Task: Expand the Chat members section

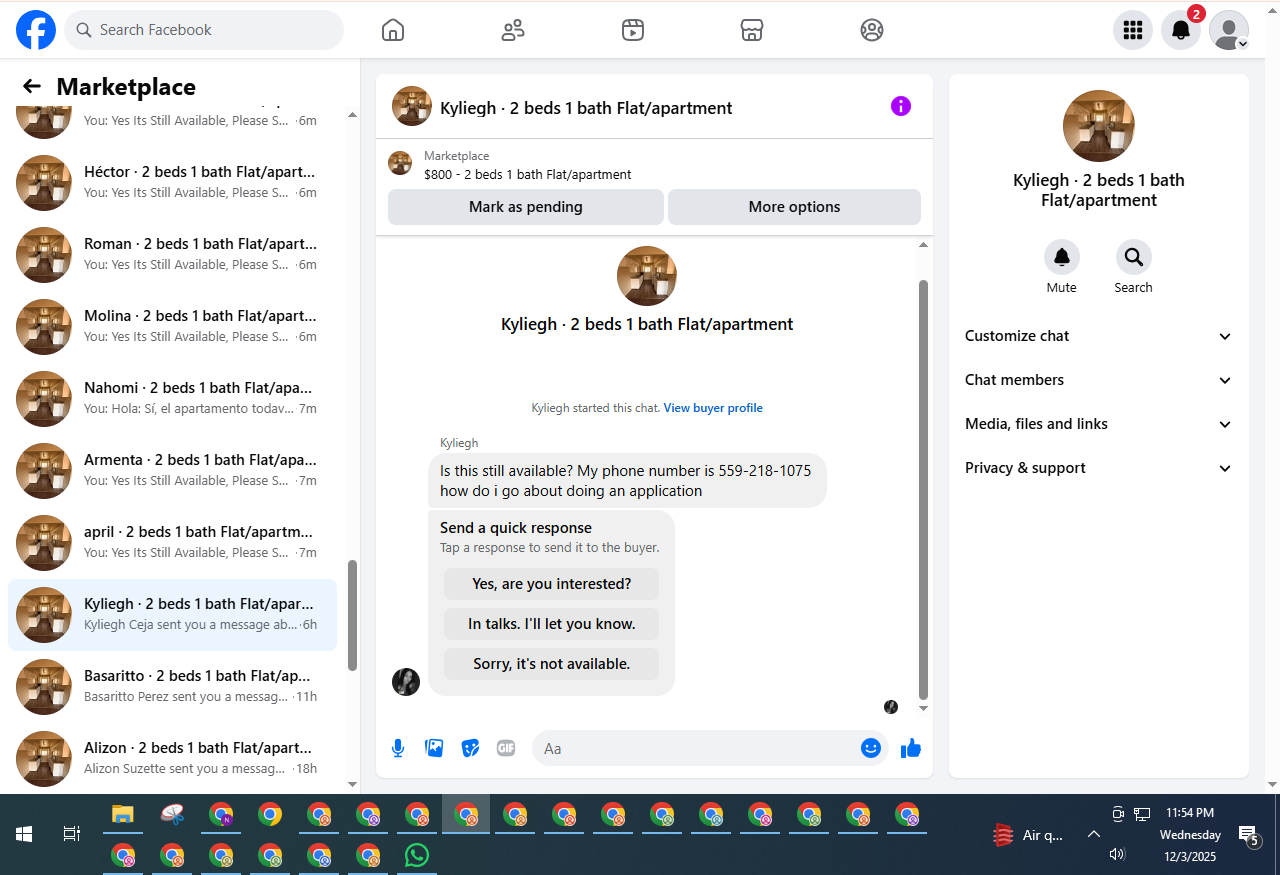Action: coord(1099,380)
